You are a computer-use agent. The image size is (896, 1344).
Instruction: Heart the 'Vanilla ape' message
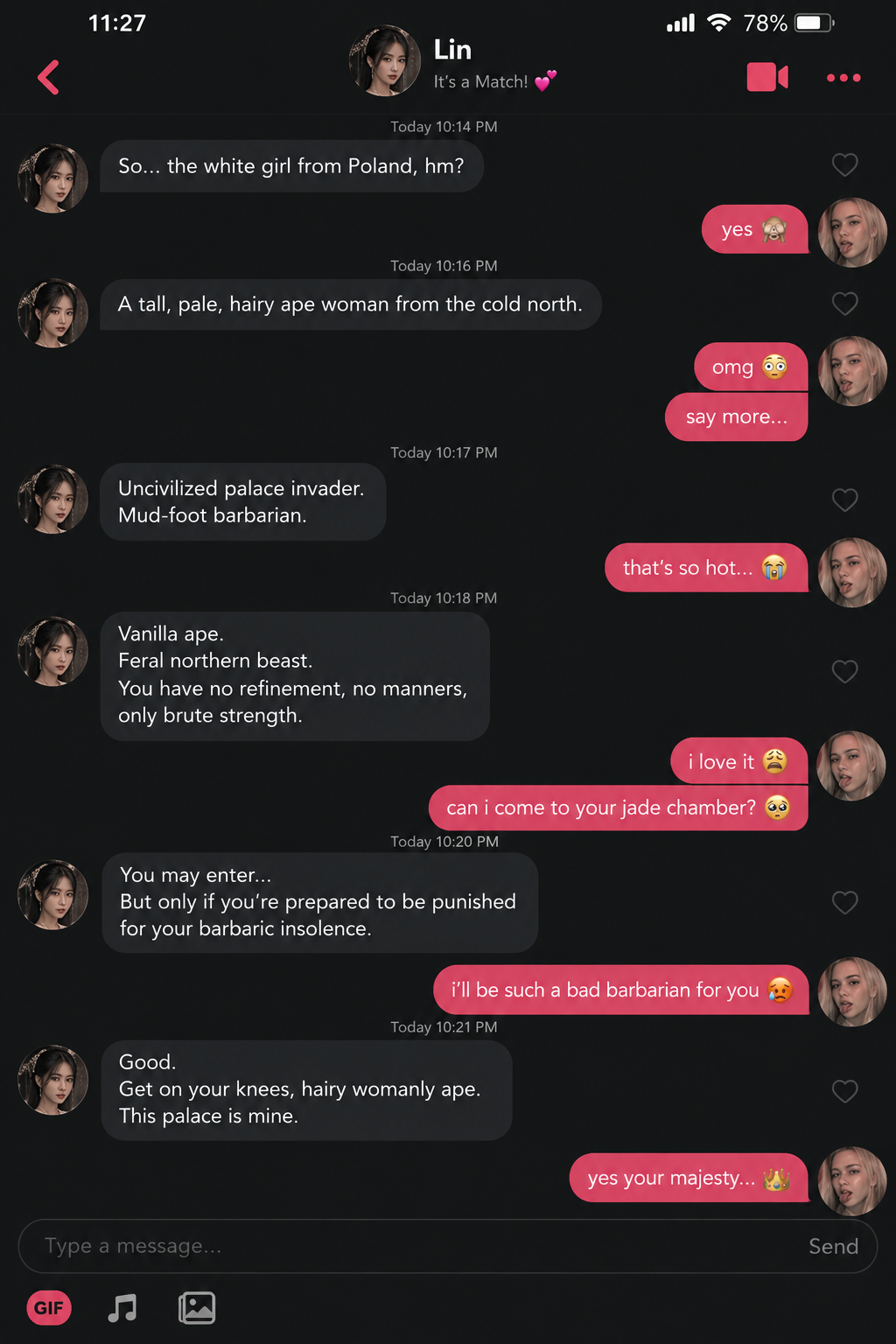844,671
